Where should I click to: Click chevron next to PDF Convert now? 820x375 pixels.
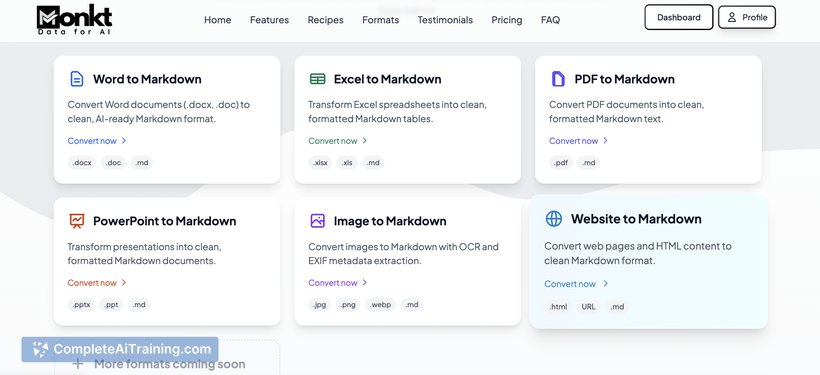pyautogui.click(x=605, y=141)
